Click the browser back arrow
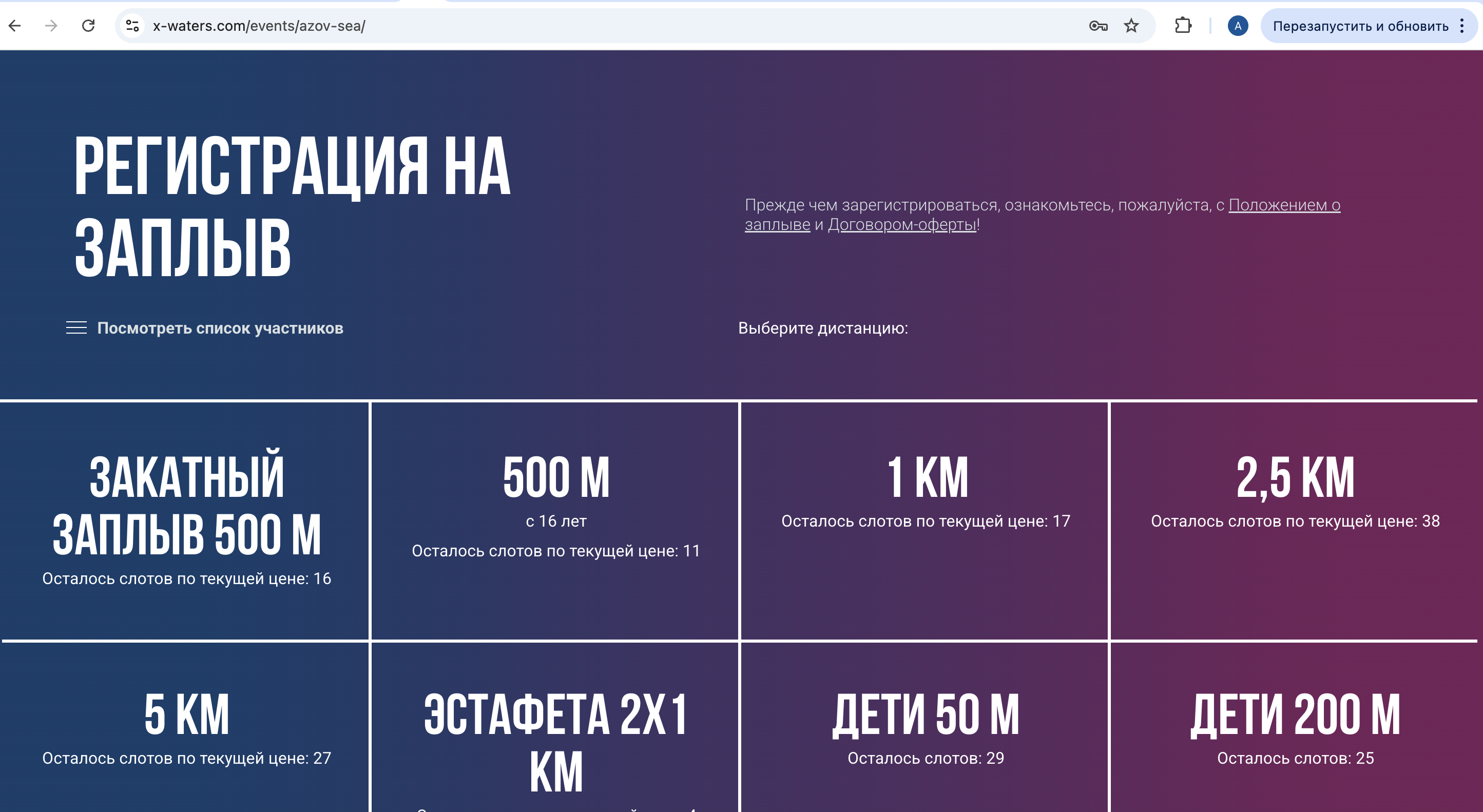 coord(15,26)
